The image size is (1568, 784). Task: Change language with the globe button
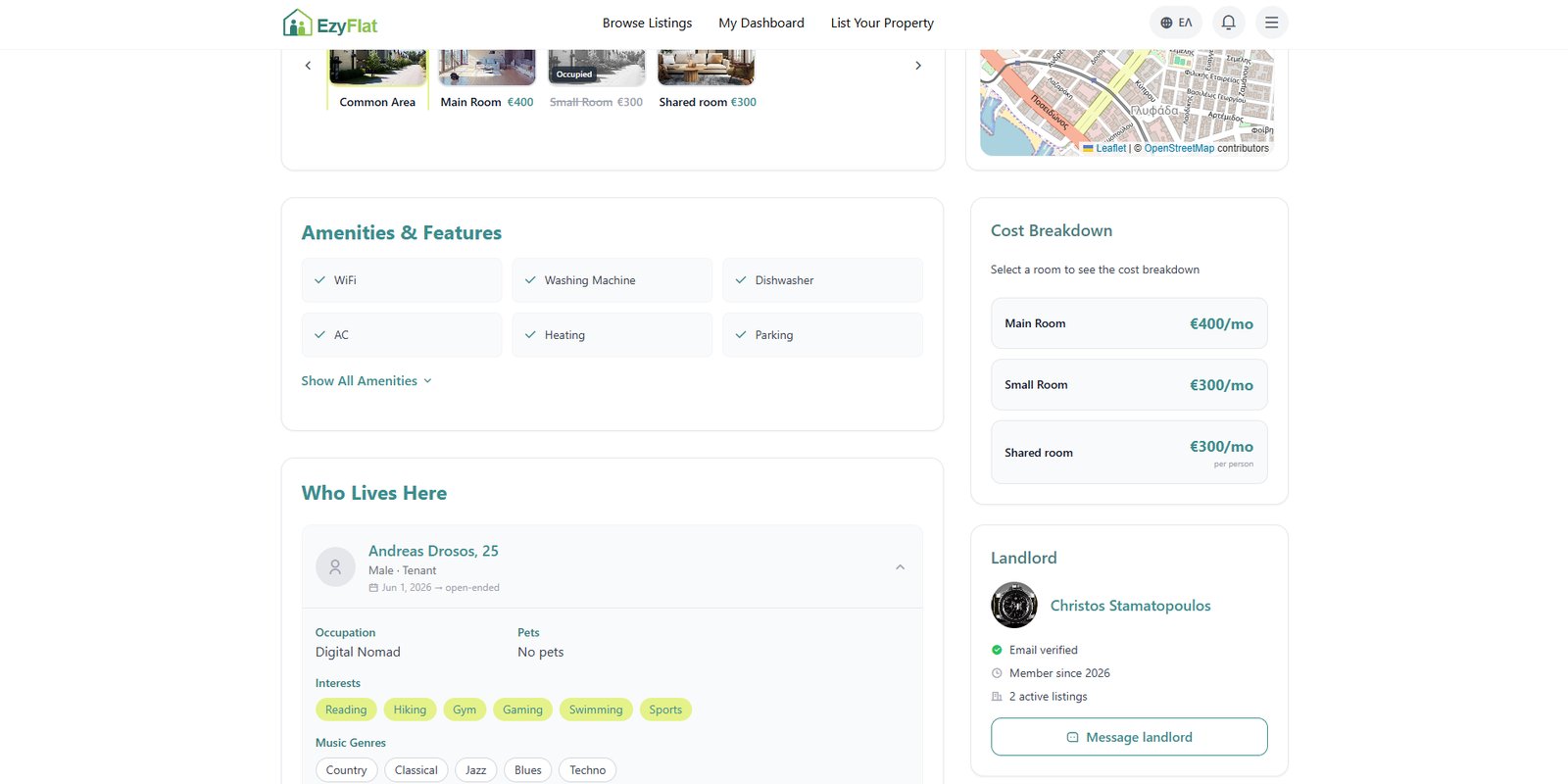(1176, 23)
